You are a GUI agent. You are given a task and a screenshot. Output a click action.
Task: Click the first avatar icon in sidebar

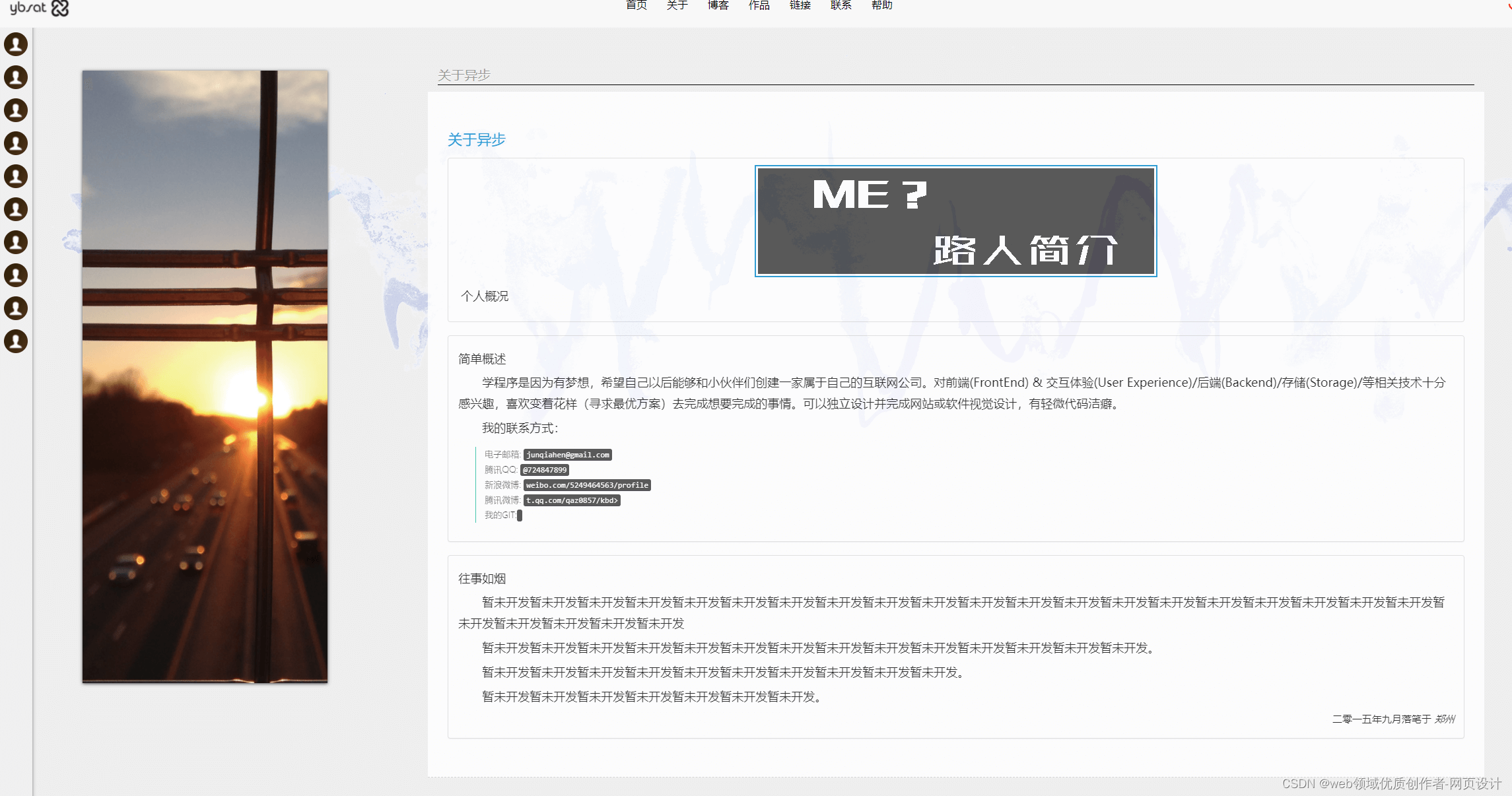coord(16,44)
